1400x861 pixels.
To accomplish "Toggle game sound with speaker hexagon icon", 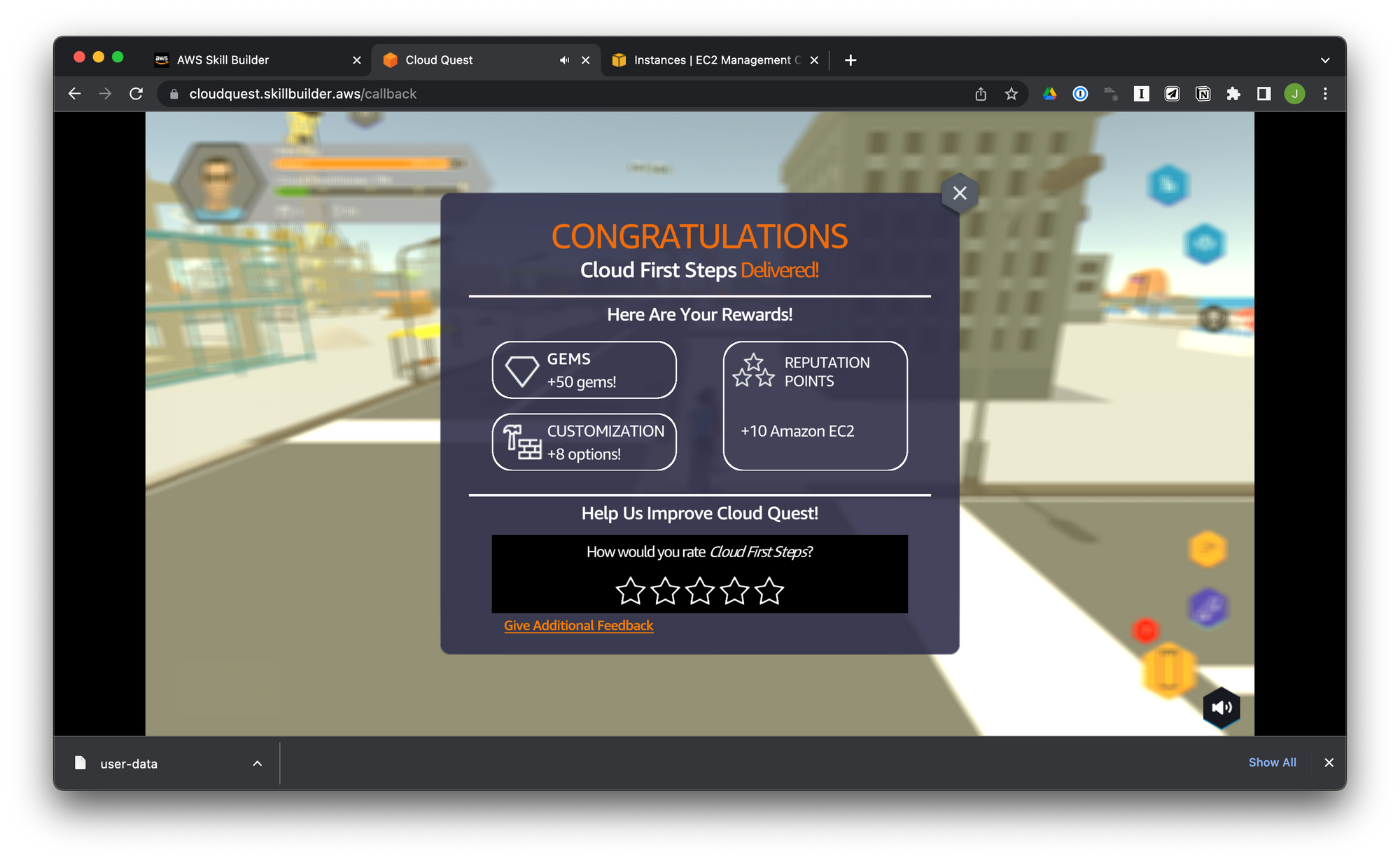I will [x=1221, y=708].
